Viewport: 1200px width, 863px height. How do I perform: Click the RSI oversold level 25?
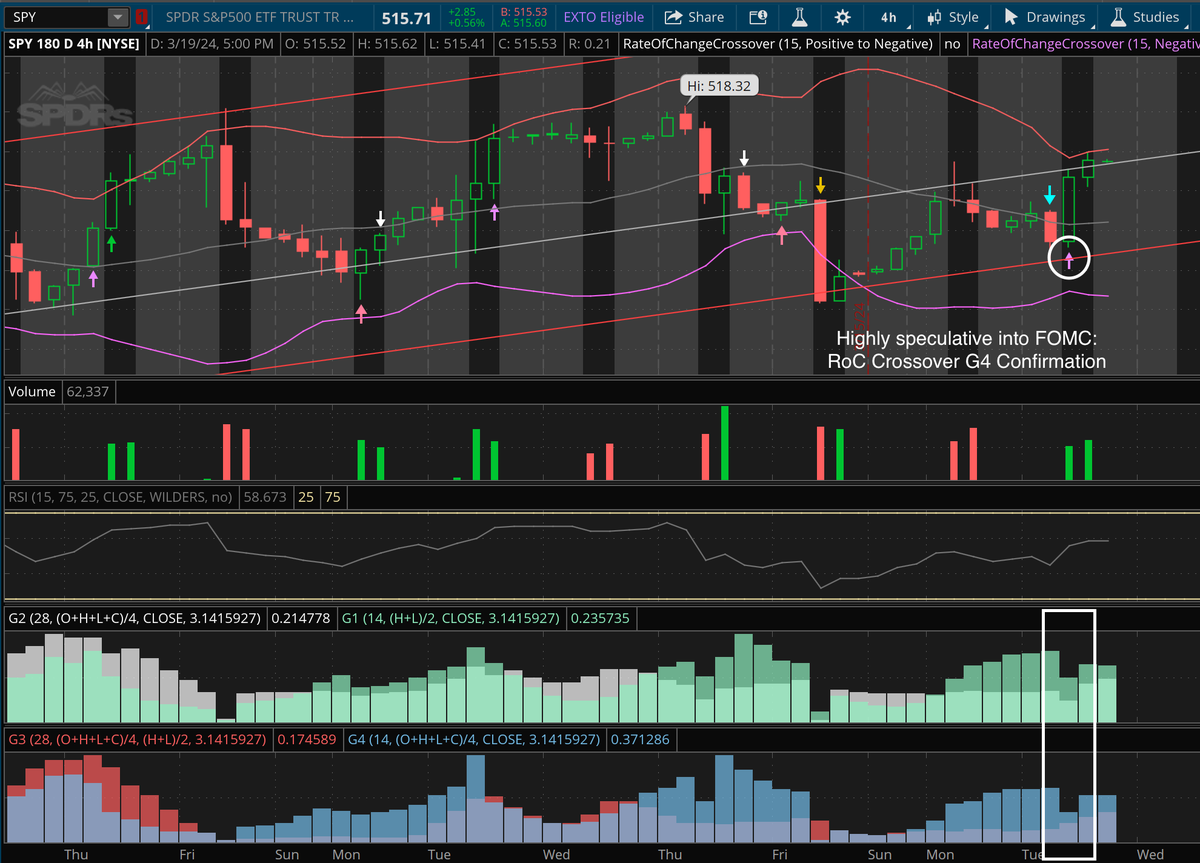tap(306, 496)
